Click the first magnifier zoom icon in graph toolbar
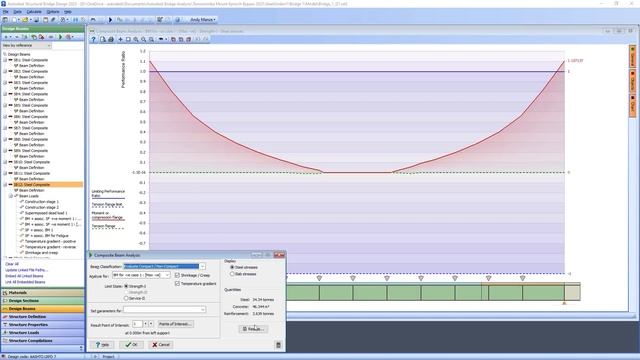Image resolution: width=640 pixels, height=360 pixels. [136, 40]
